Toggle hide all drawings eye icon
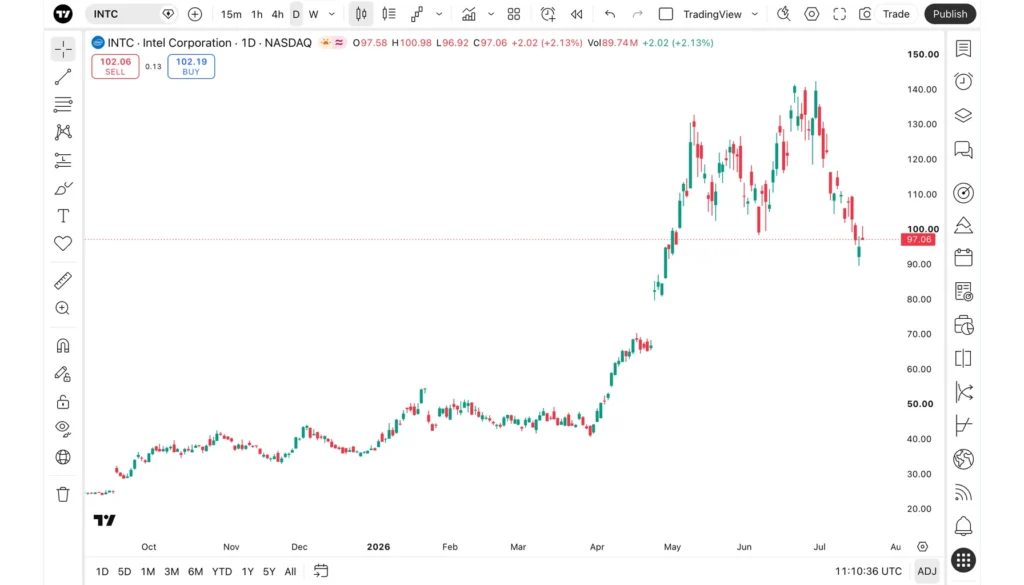Screen dimensions: 1024x585 pyautogui.click(x=63, y=428)
